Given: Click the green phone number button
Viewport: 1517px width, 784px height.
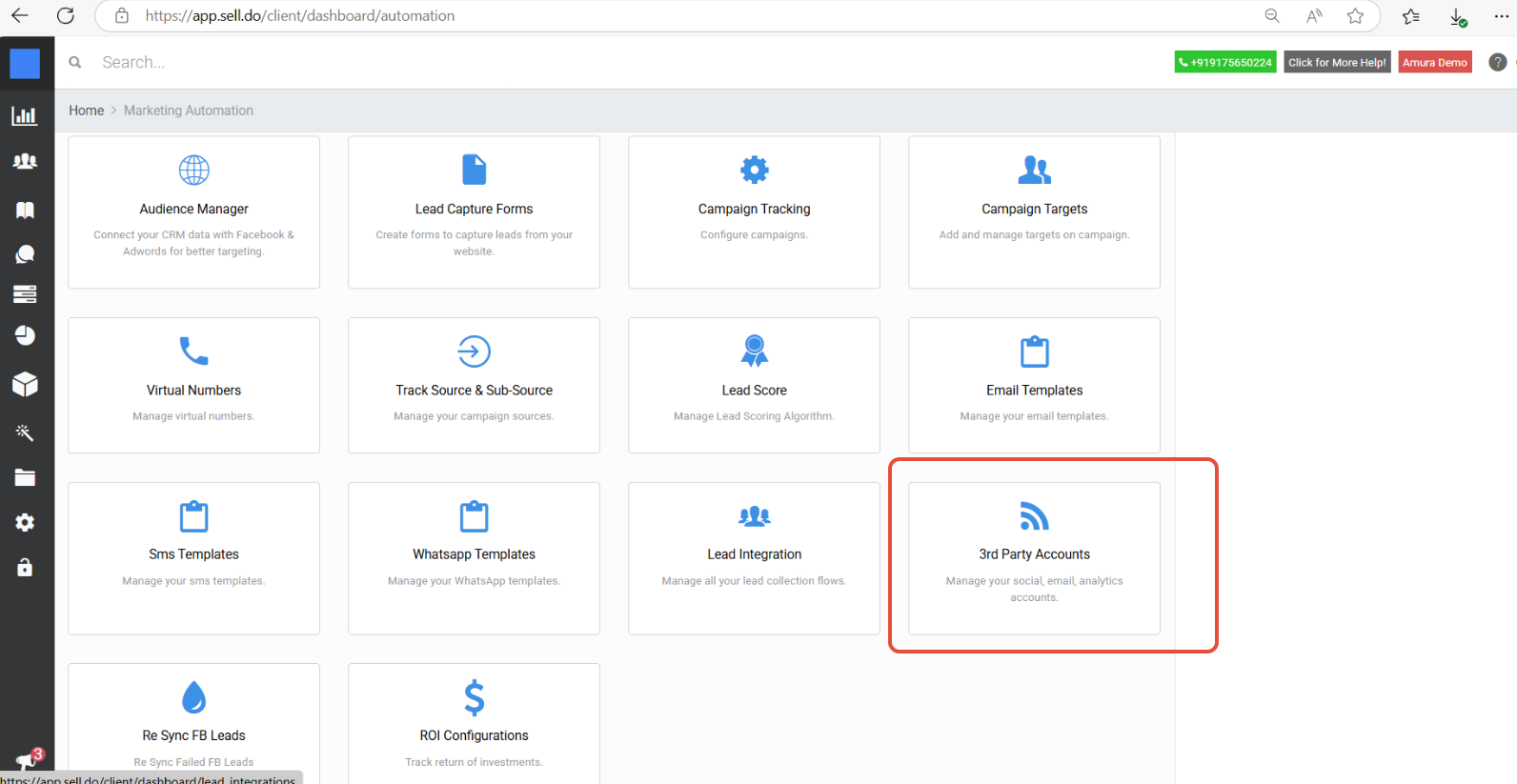Looking at the screenshot, I should (1224, 62).
